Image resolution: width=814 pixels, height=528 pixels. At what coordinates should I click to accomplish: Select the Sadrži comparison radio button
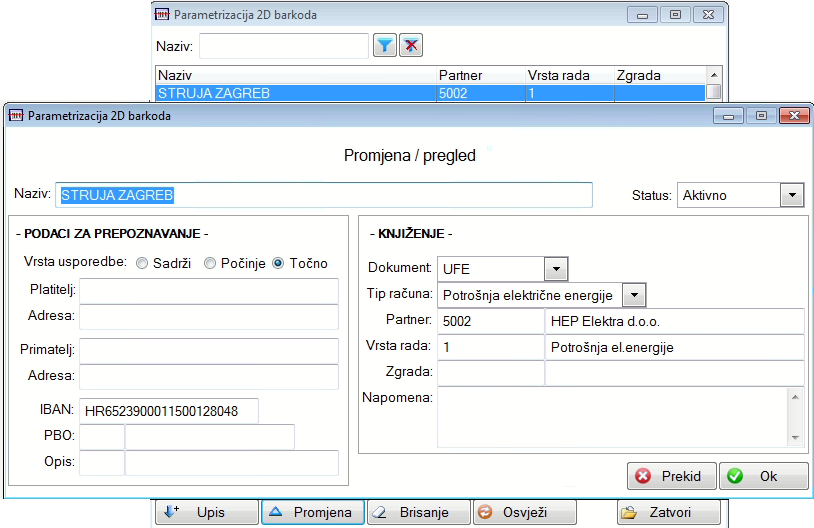click(142, 264)
